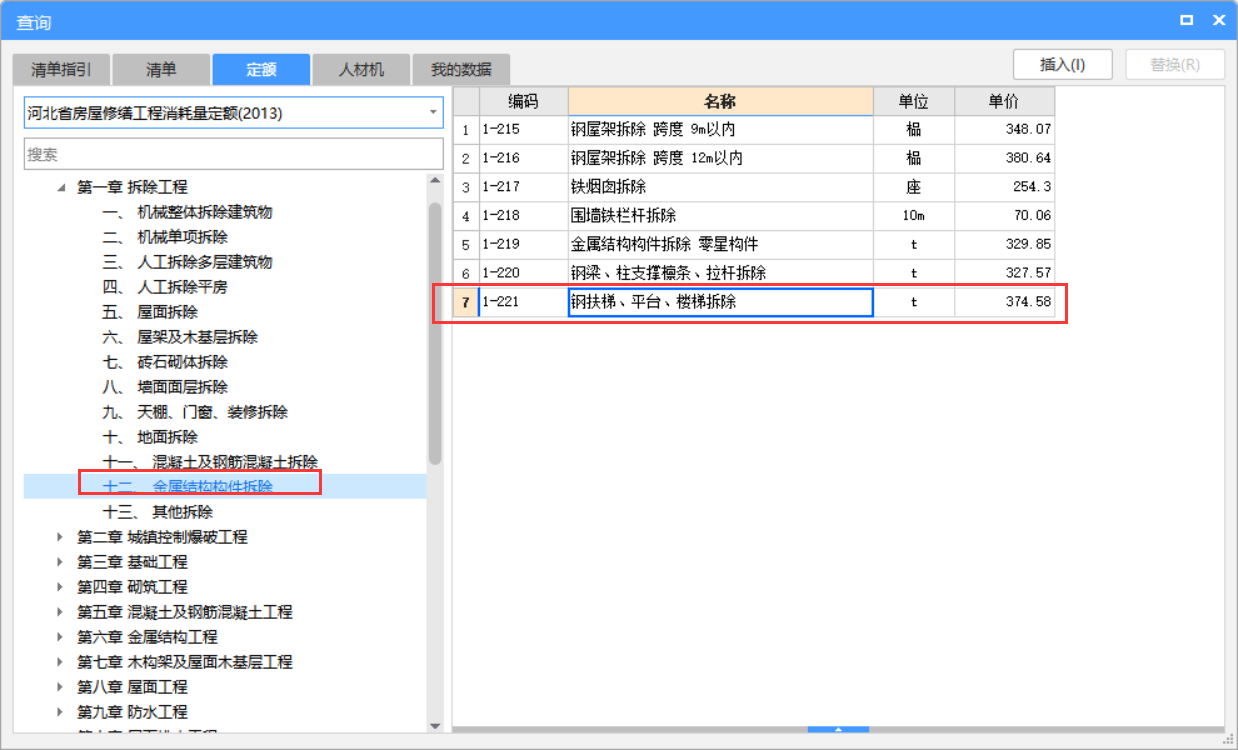1238x750 pixels.
Task: Select 一、机械整体拆除建筑物 tree item
Action: [188, 212]
